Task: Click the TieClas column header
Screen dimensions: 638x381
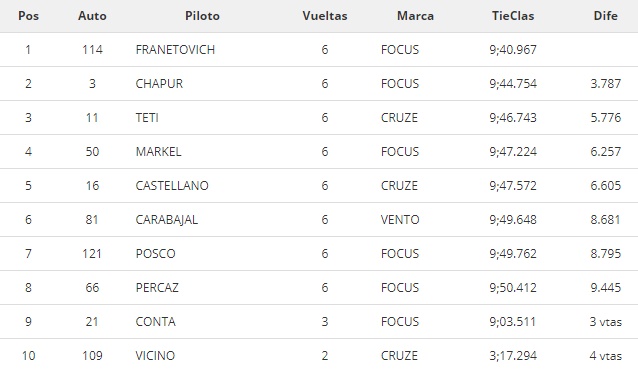Action: coord(513,16)
